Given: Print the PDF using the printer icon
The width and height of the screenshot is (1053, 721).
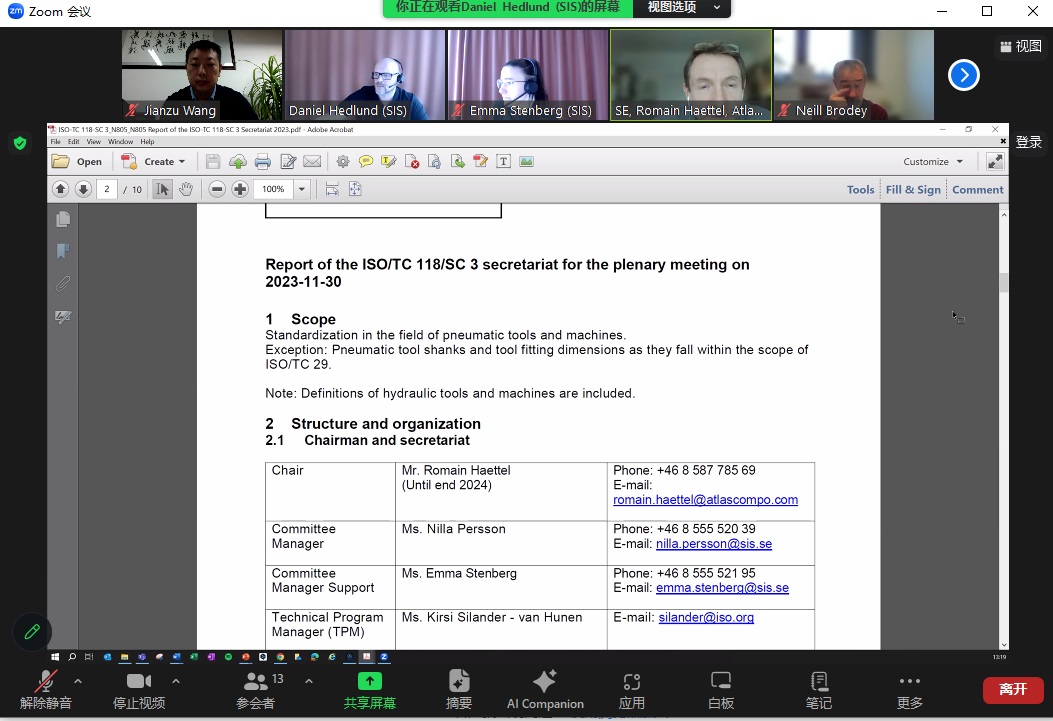Looking at the screenshot, I should 263,162.
